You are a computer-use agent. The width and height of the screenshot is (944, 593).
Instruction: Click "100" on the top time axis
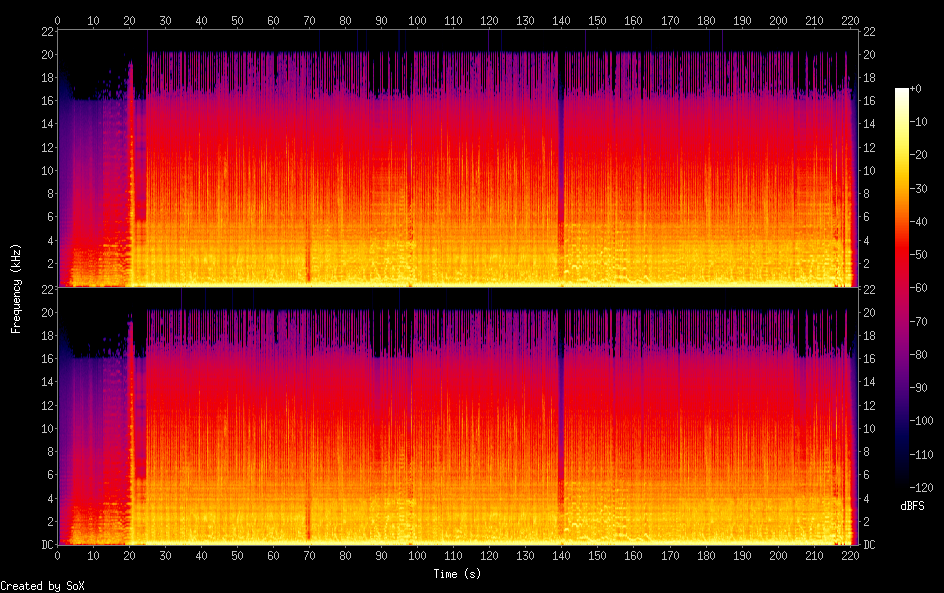click(x=417, y=21)
